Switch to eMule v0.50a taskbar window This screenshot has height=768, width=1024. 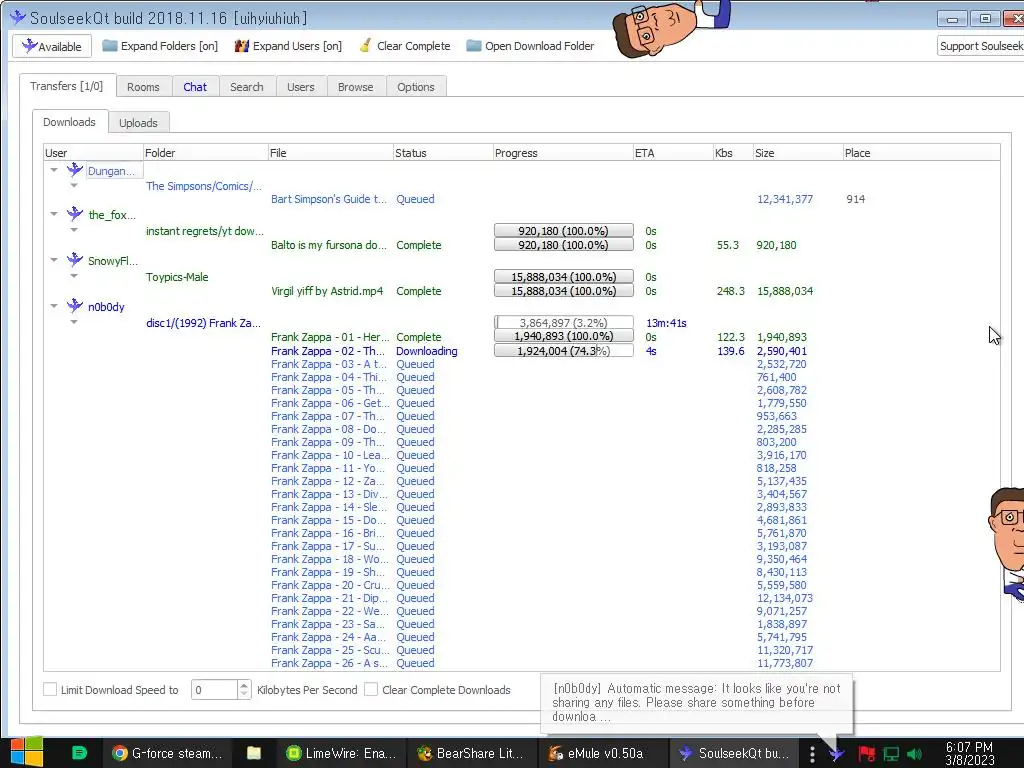pos(602,753)
